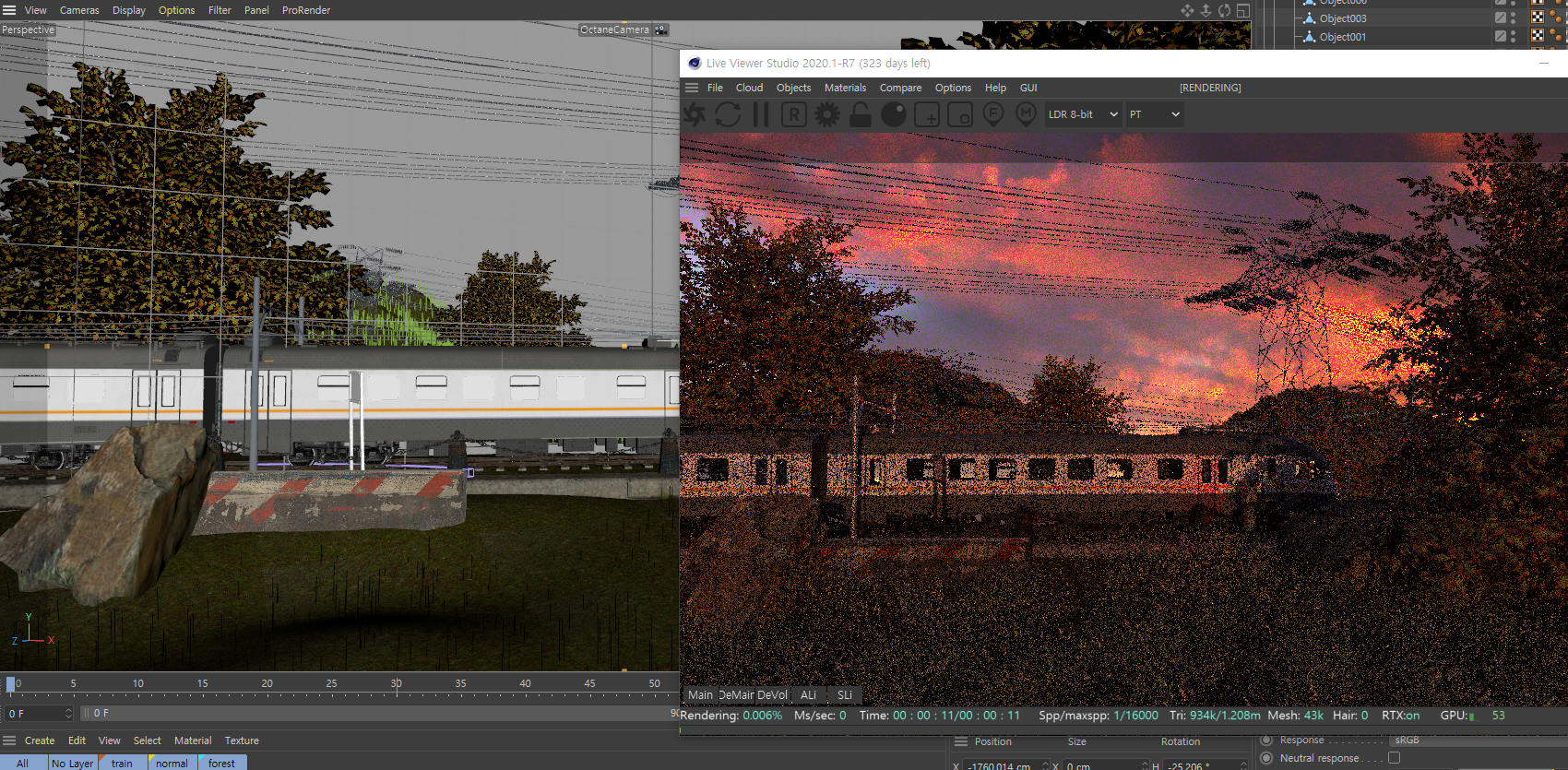
Task: Open the PT kernel dropdown
Action: [x=1155, y=114]
